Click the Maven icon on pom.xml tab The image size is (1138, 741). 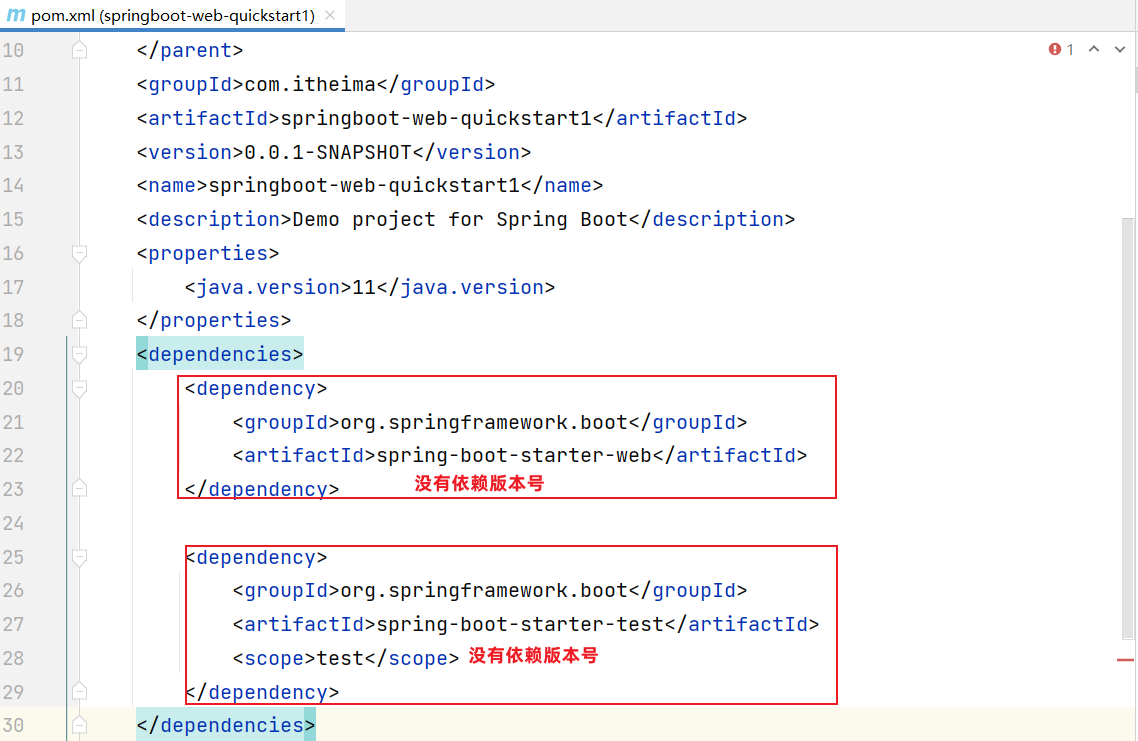click(x=16, y=15)
